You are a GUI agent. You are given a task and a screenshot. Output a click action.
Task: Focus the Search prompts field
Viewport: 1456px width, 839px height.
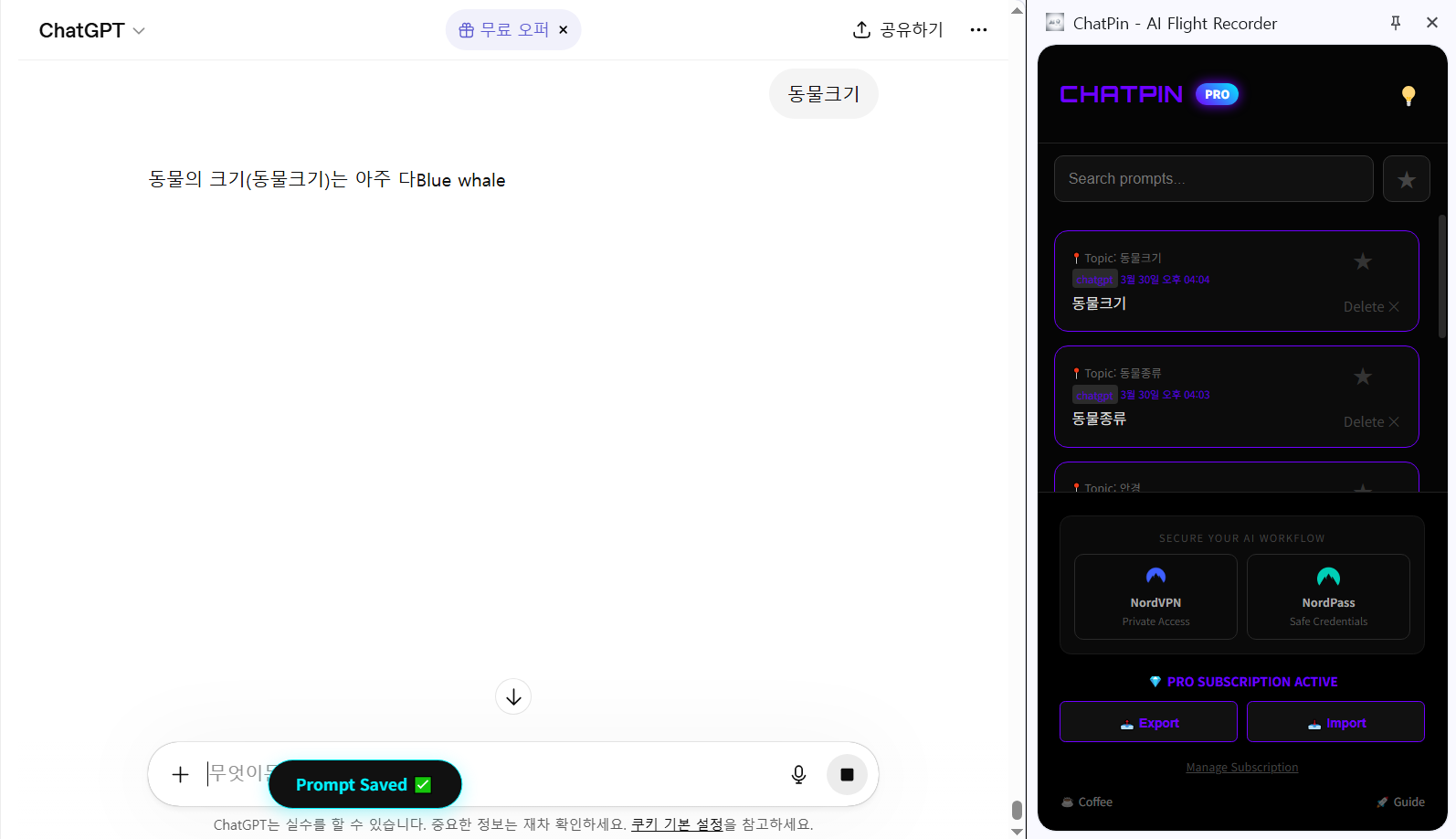pyautogui.click(x=1214, y=178)
